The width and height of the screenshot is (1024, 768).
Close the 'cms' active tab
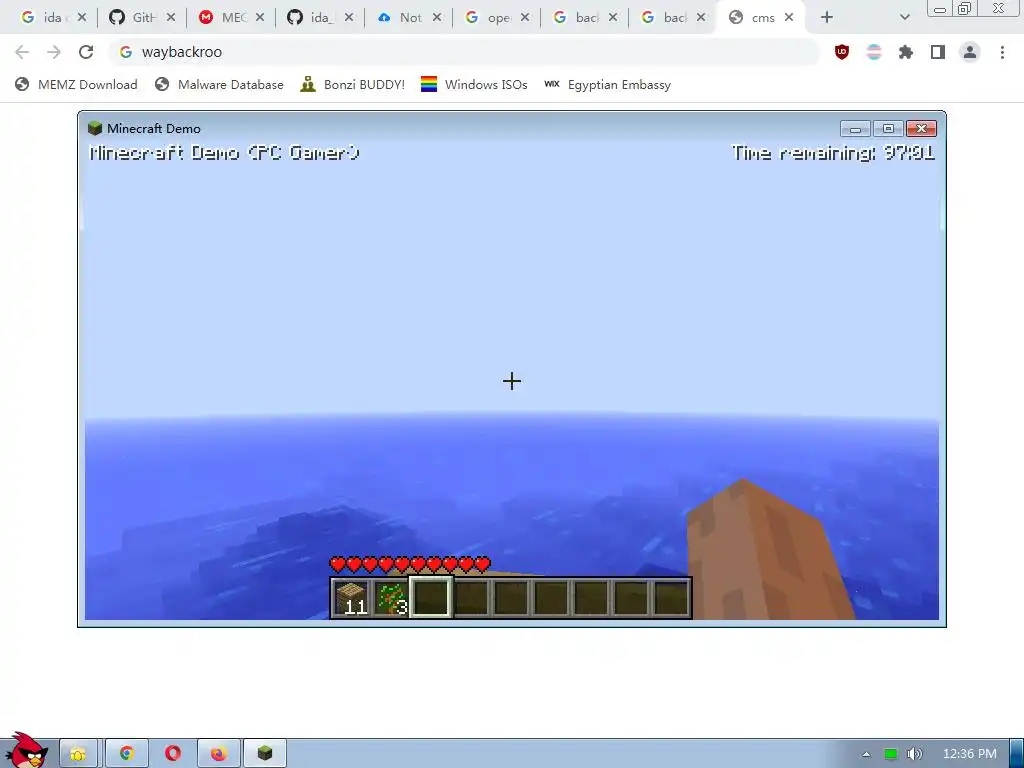click(x=789, y=18)
